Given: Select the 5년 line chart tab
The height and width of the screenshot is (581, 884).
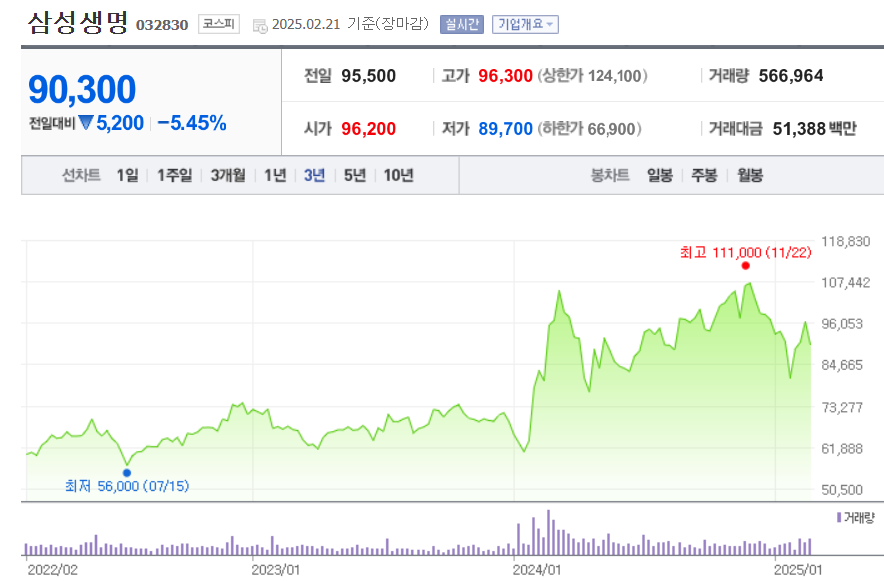Looking at the screenshot, I should point(355,175).
